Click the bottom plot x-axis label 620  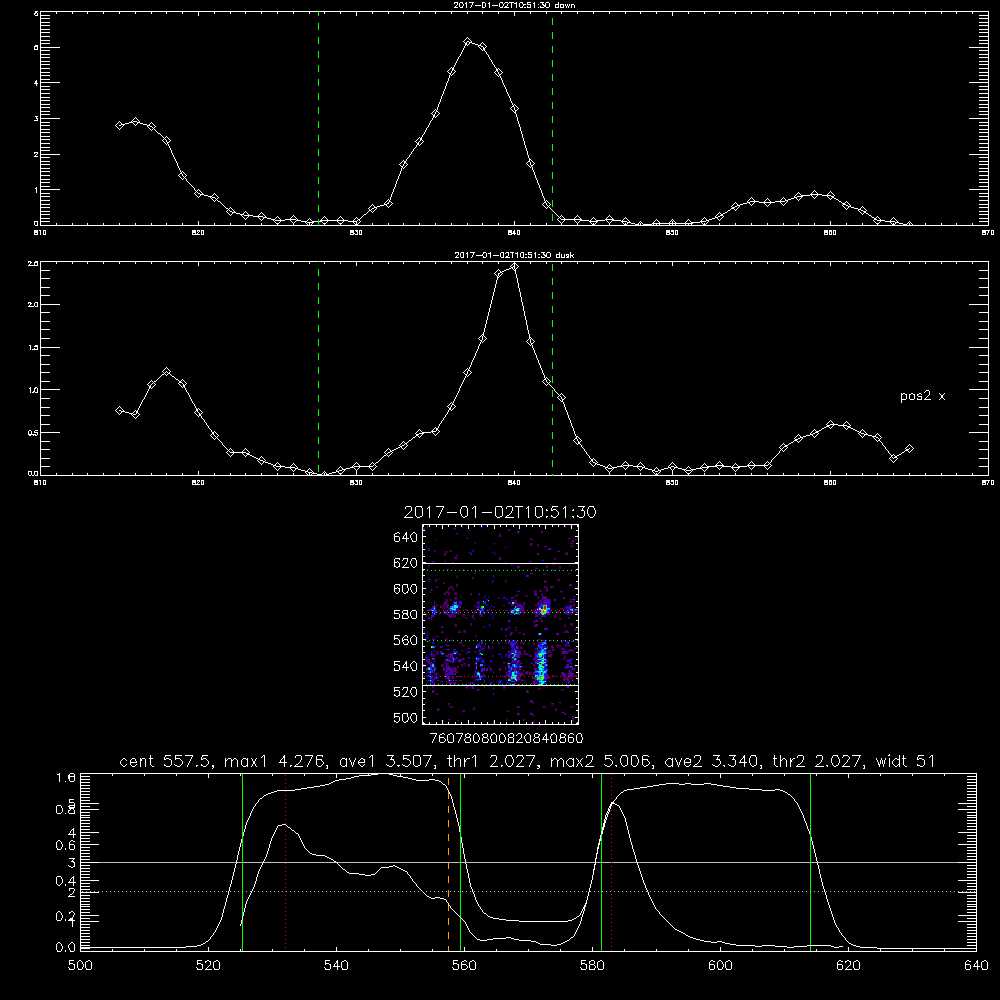tap(848, 966)
